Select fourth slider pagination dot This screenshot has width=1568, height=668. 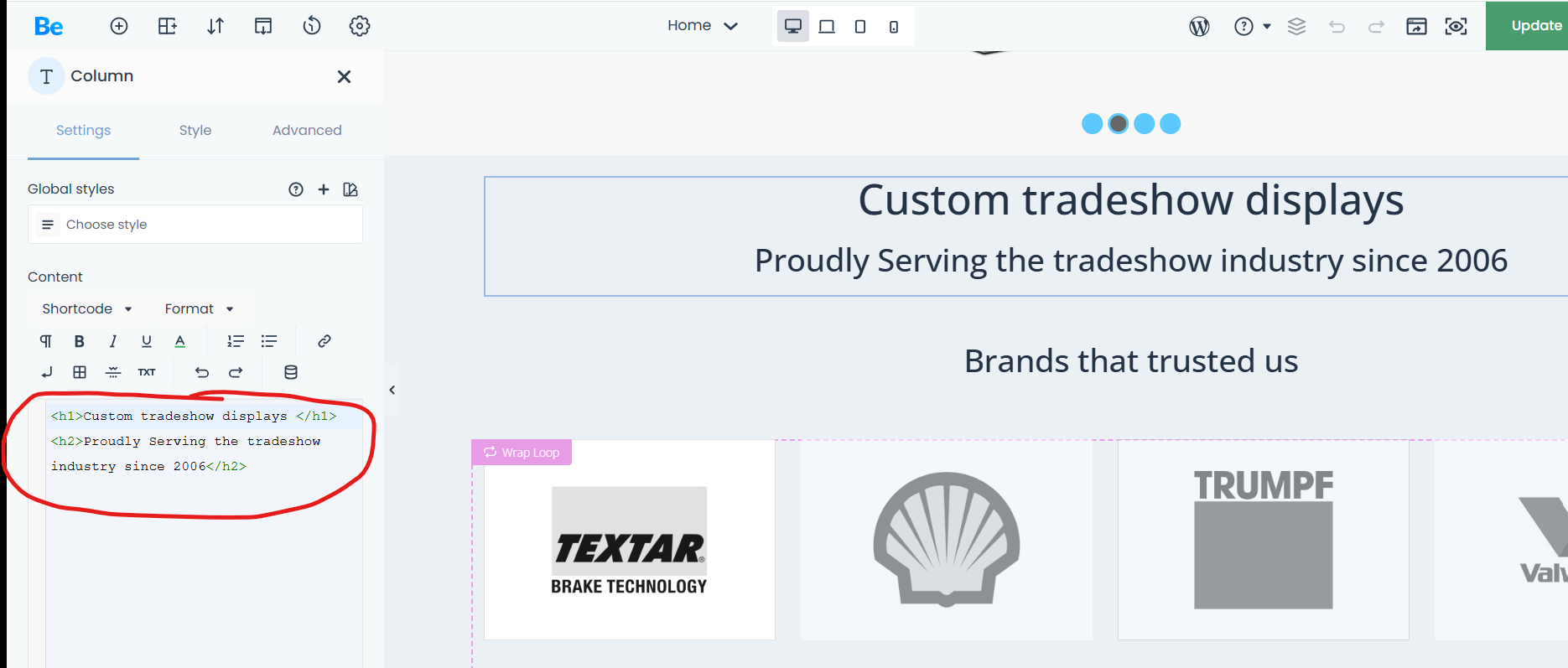coord(1170,124)
